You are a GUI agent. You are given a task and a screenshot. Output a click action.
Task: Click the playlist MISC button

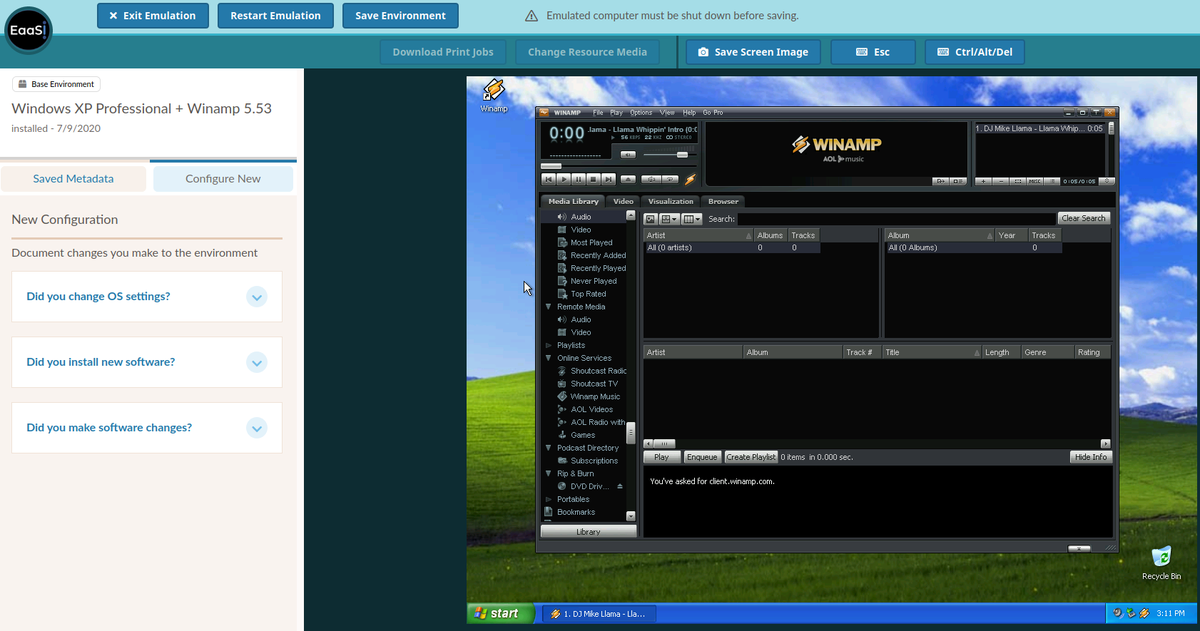pyautogui.click(x=1035, y=181)
